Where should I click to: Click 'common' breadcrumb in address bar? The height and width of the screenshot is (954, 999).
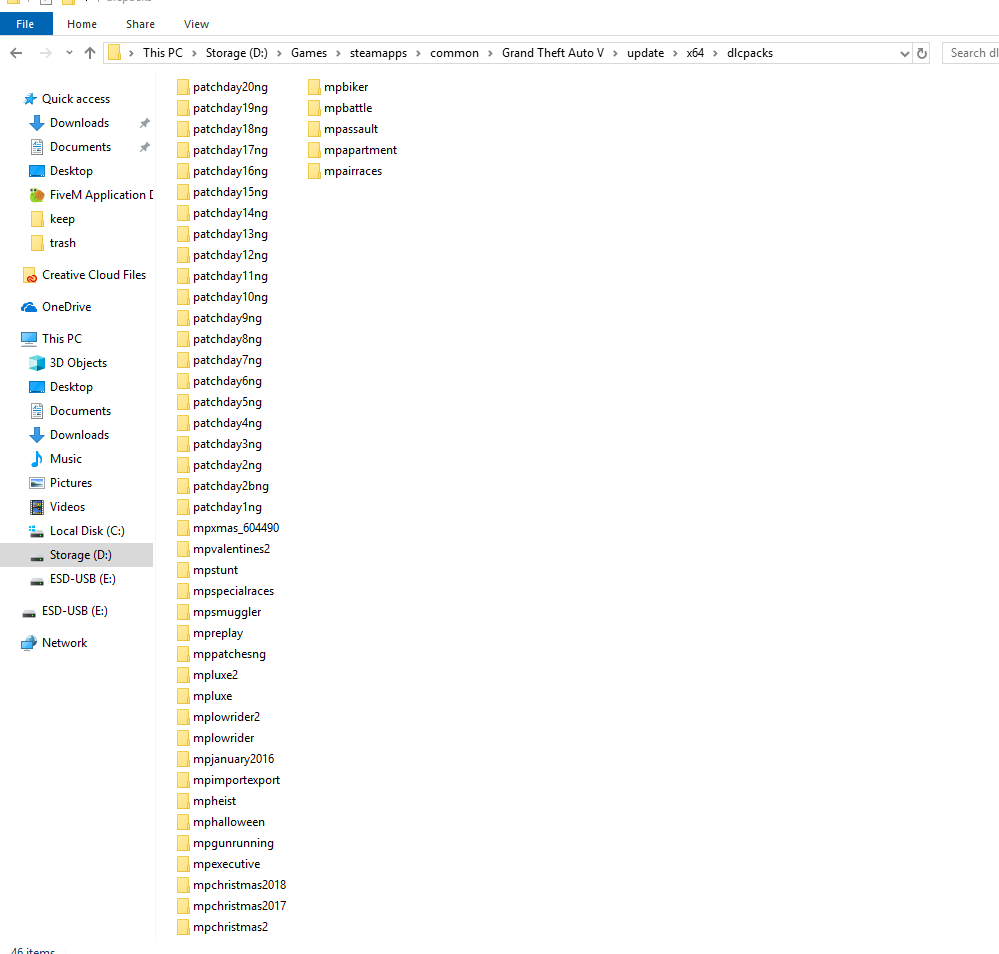coord(454,53)
